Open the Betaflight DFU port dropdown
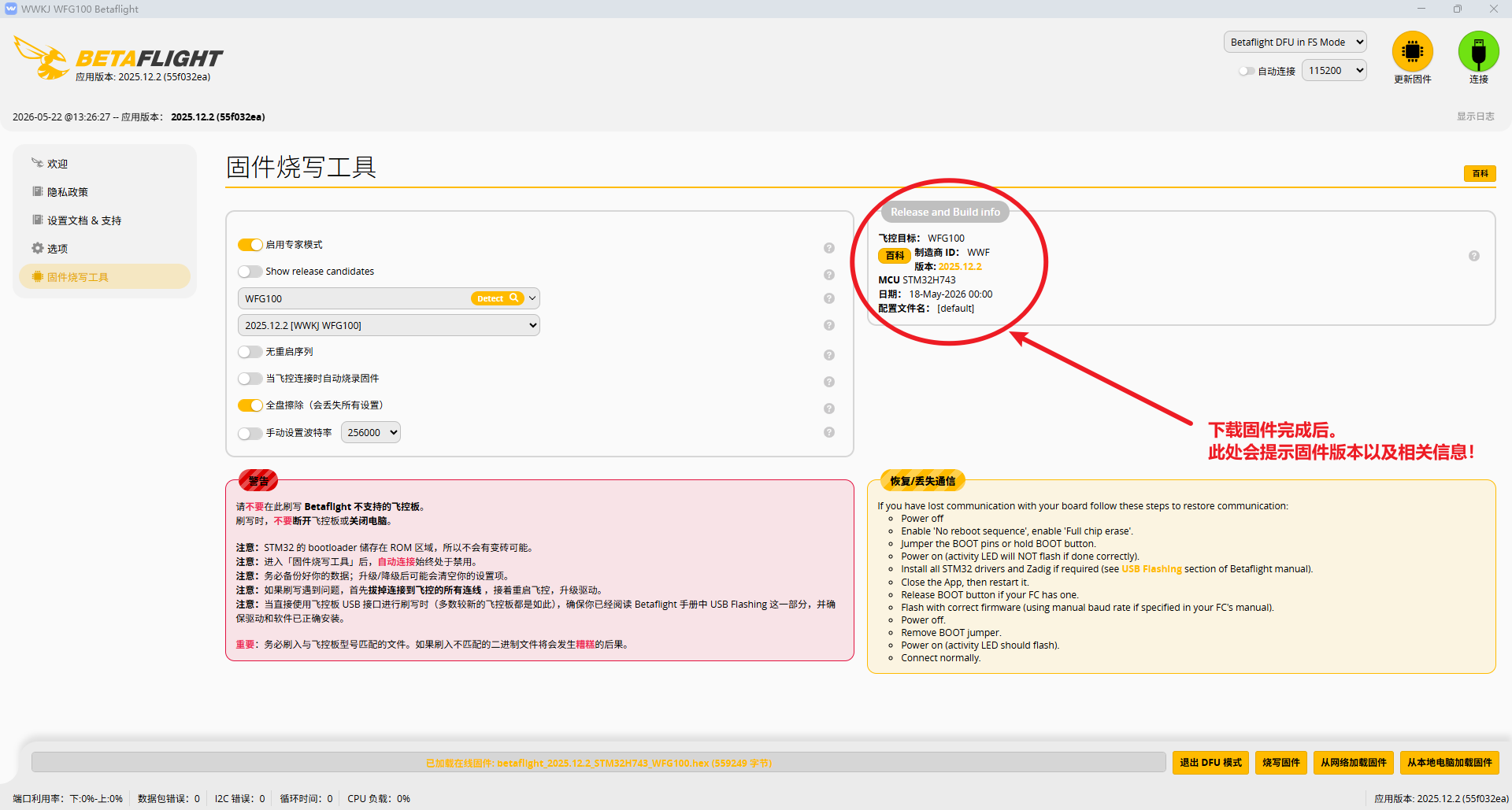This screenshot has width=1512, height=810. pos(1295,42)
